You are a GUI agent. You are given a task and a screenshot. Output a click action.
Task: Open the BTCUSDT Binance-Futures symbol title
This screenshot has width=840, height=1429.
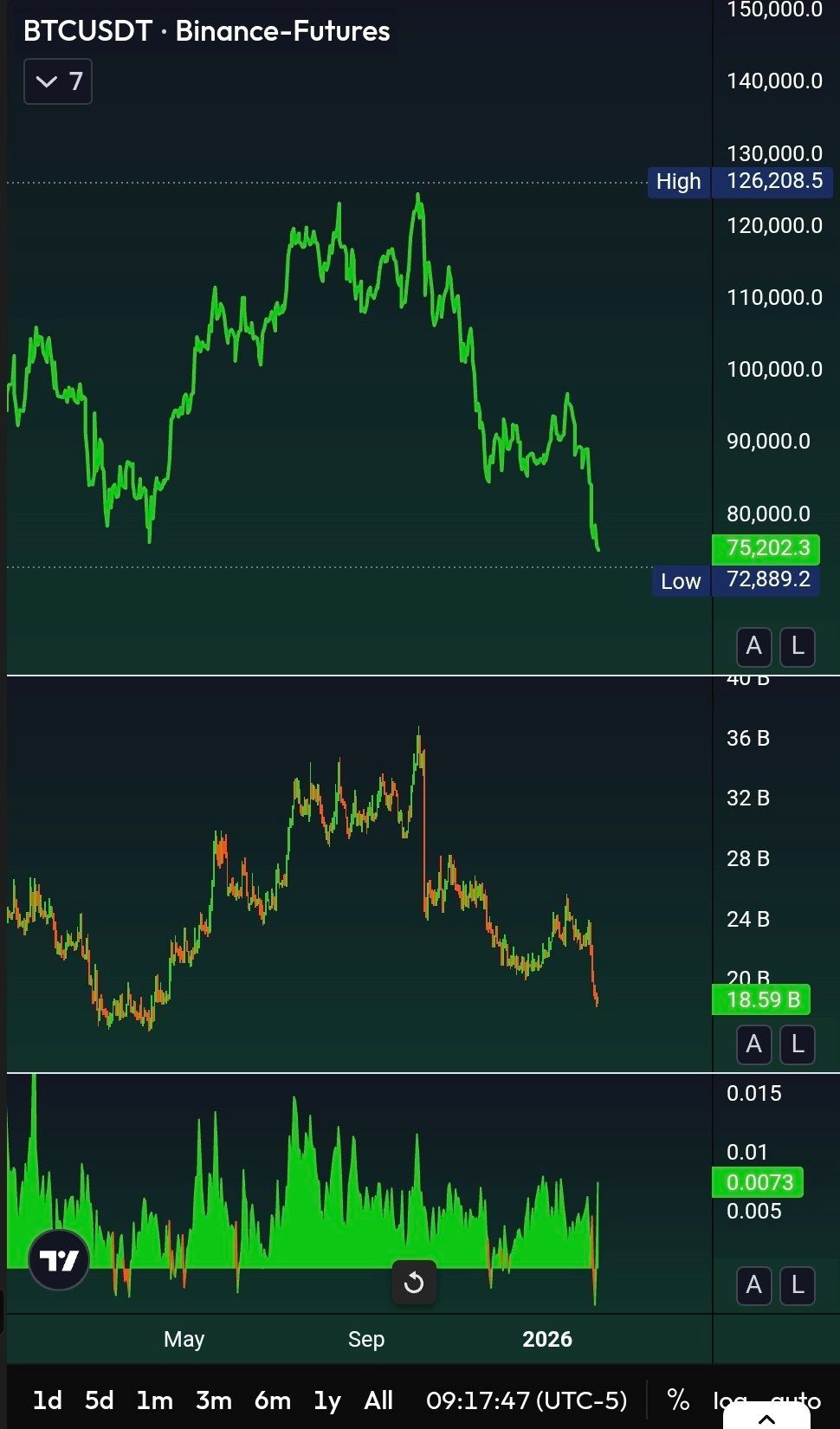pyautogui.click(x=206, y=31)
